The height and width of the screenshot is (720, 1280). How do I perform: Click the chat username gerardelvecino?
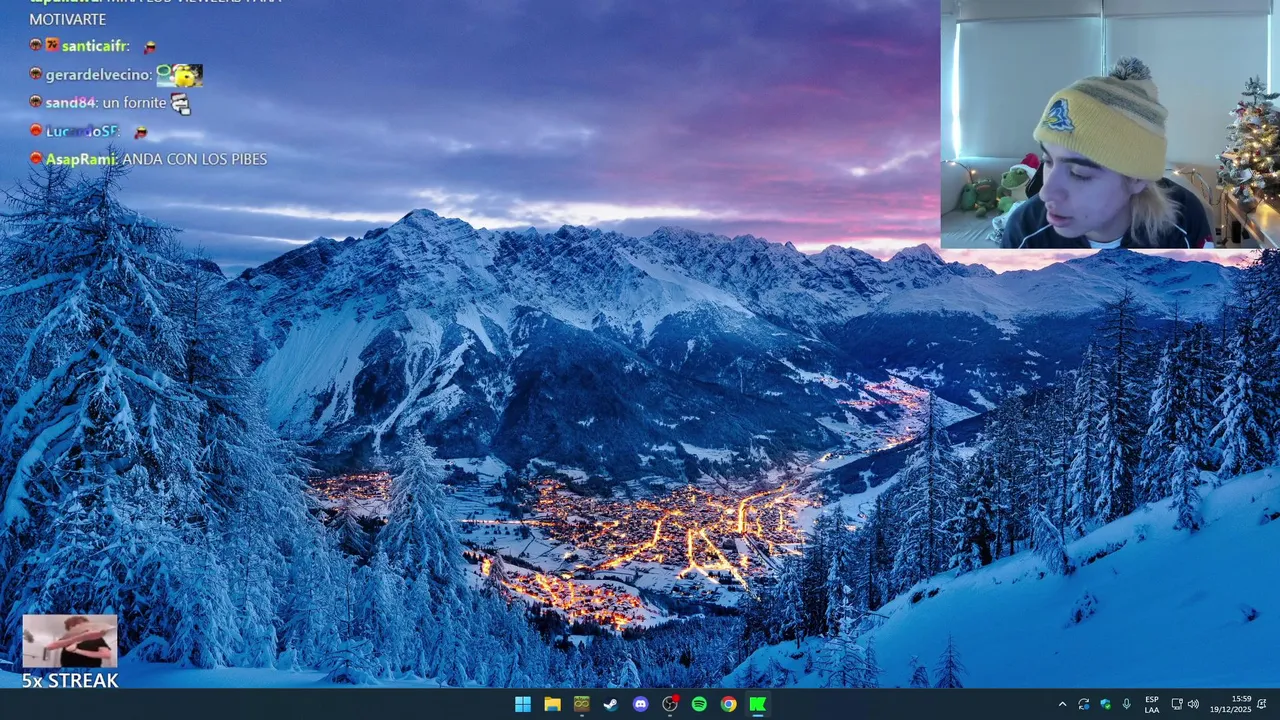[99, 75]
